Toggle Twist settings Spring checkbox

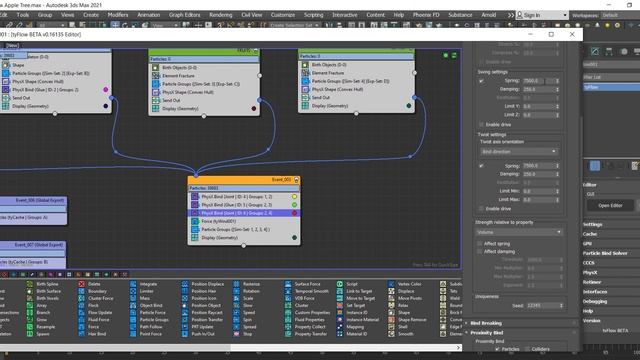[x=481, y=166]
